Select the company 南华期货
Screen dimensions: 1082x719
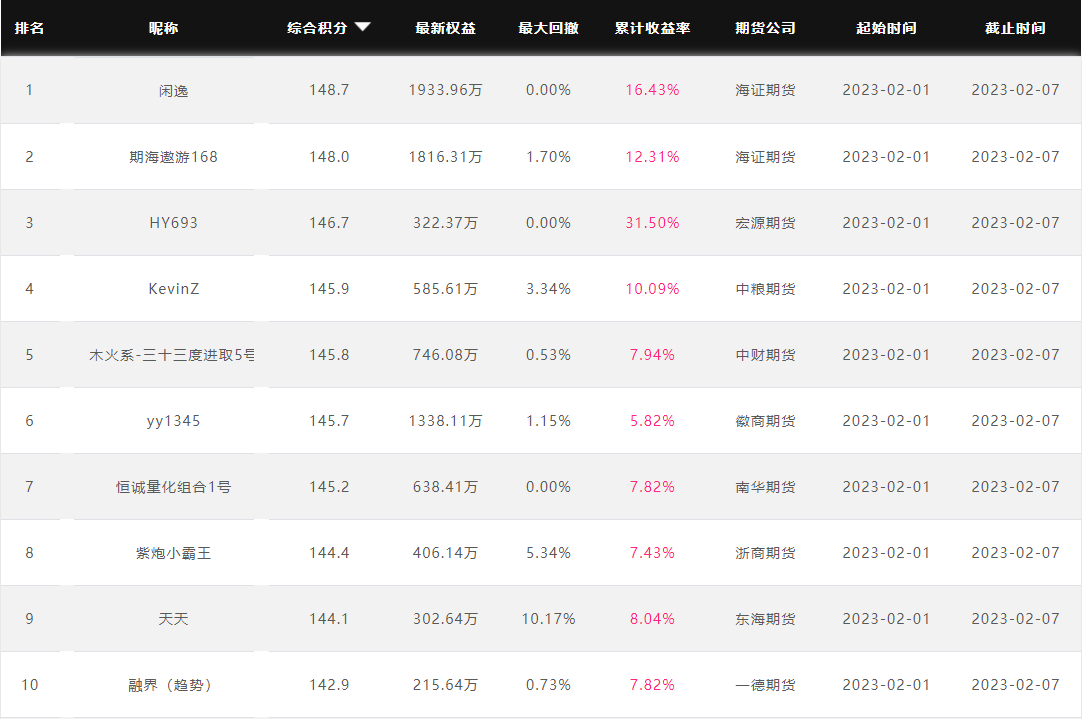click(x=765, y=487)
